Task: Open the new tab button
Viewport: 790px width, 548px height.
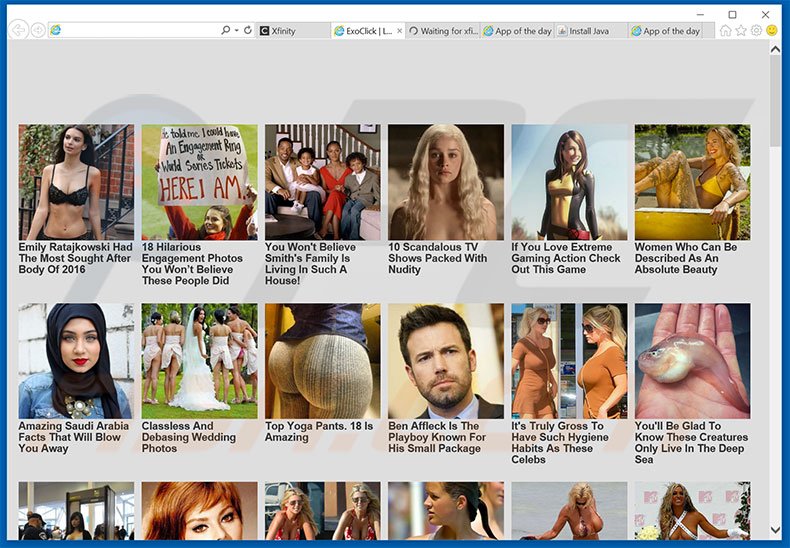Action: pyautogui.click(x=708, y=31)
